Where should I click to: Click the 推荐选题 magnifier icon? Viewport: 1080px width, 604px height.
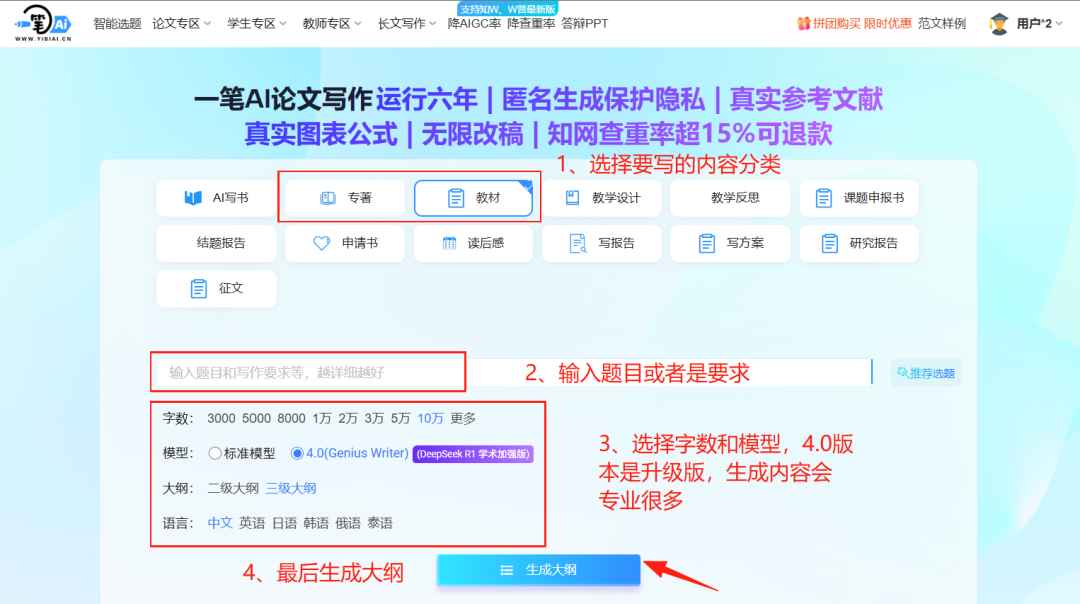point(902,373)
